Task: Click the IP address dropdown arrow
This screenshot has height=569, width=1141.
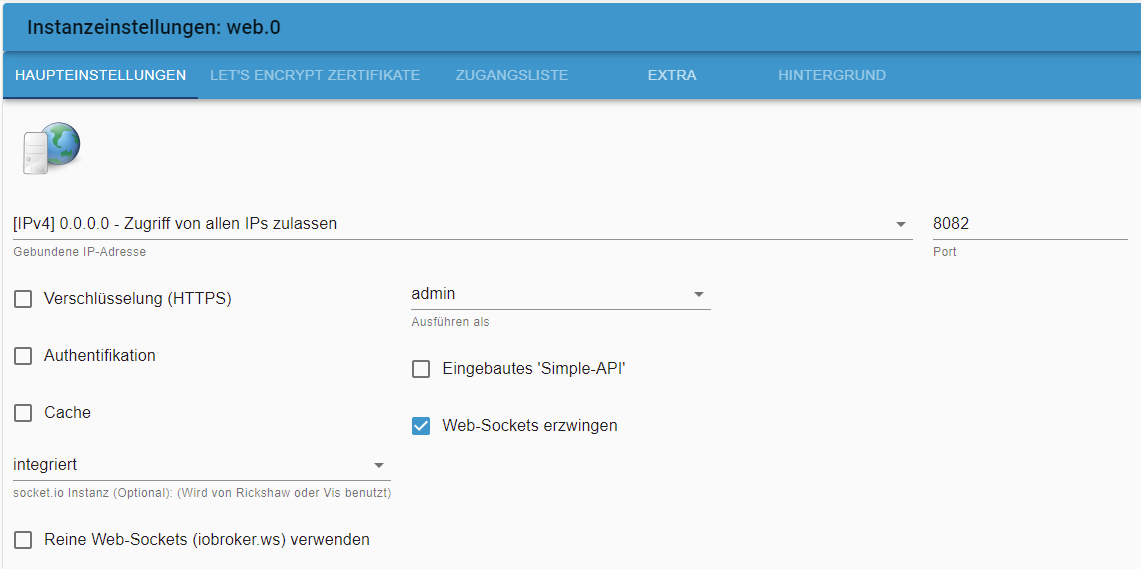Action: coord(901,225)
